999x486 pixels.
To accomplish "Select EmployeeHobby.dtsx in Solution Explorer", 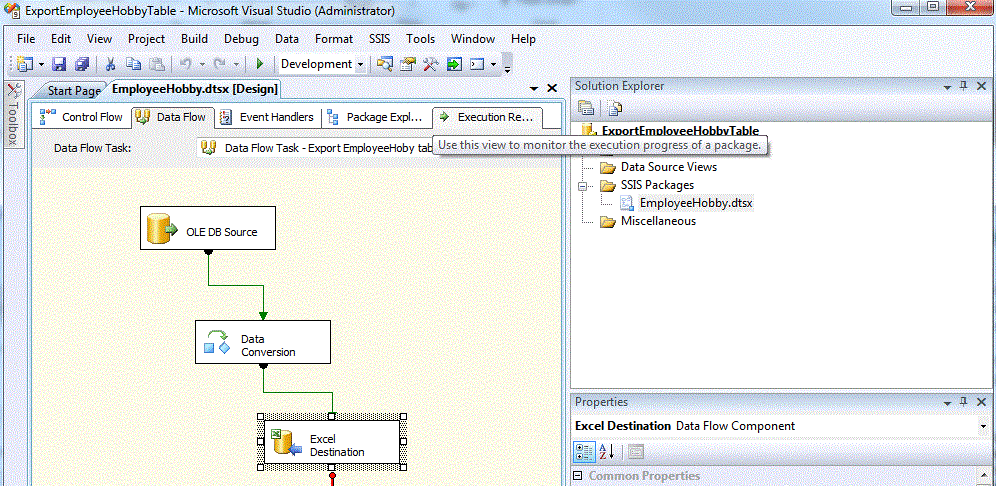I will (696, 203).
